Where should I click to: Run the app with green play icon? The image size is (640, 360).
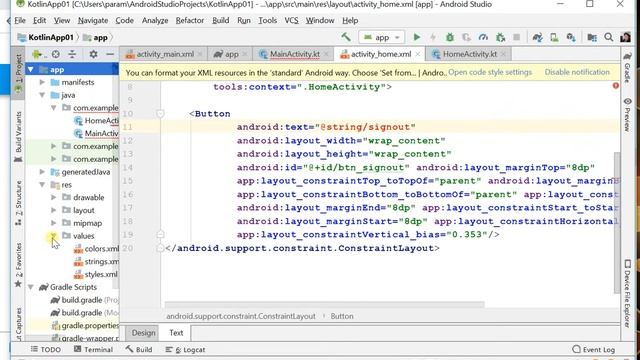[x=416, y=37]
